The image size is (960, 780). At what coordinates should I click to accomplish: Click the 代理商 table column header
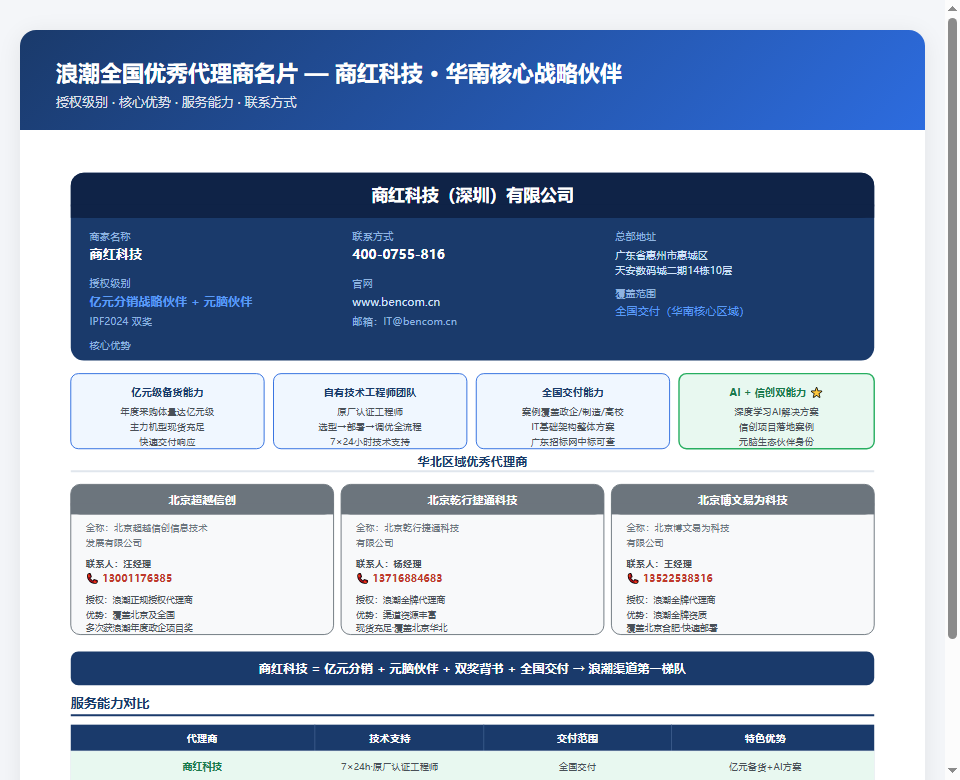coord(193,738)
